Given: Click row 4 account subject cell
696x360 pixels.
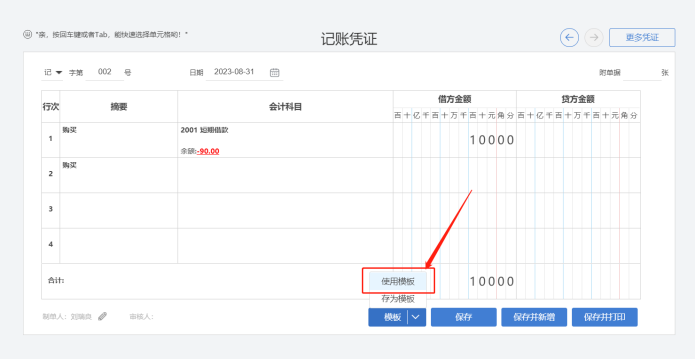Looking at the screenshot, I should [285, 246].
